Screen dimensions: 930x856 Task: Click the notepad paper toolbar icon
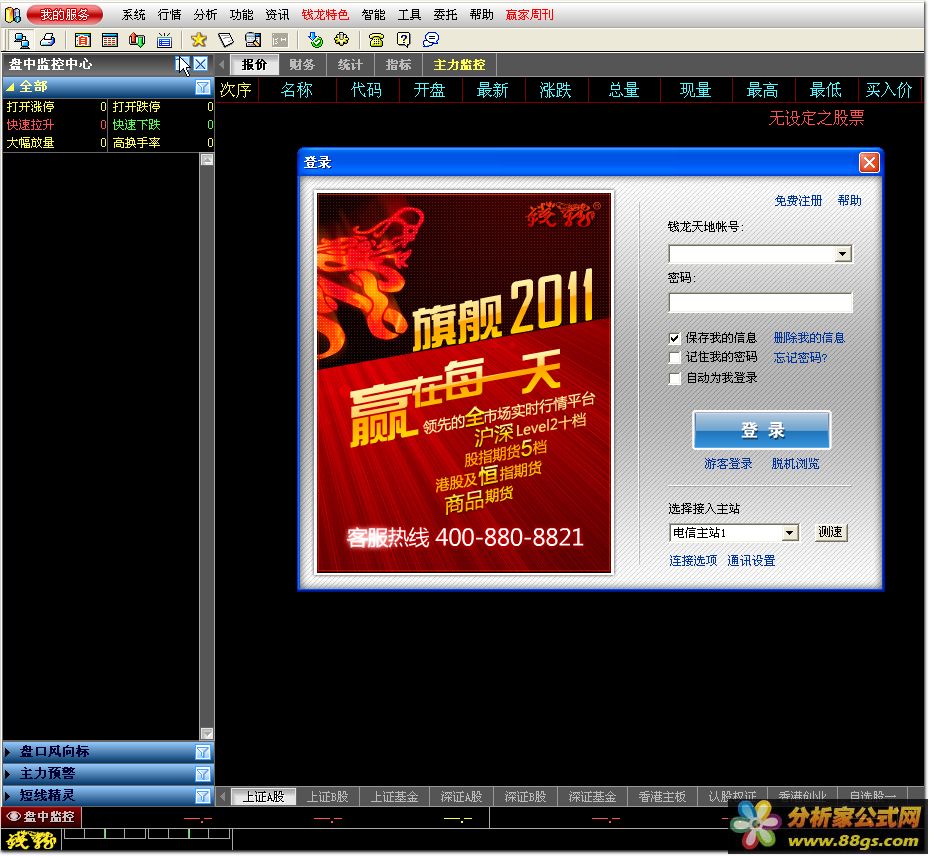tap(226, 40)
